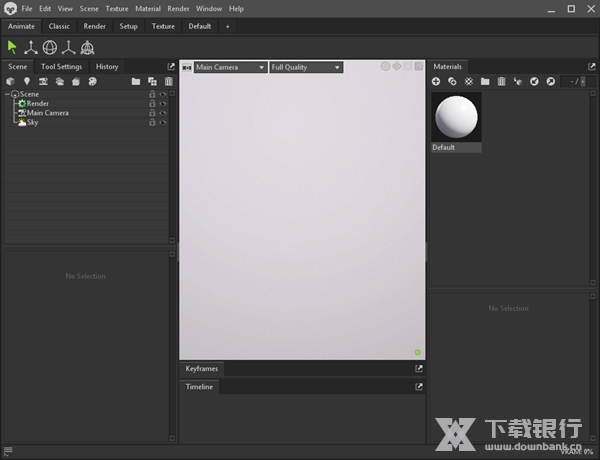Viewport: 600px width, 460px height.
Task: Open the Main Camera dropdown
Action: point(230,67)
